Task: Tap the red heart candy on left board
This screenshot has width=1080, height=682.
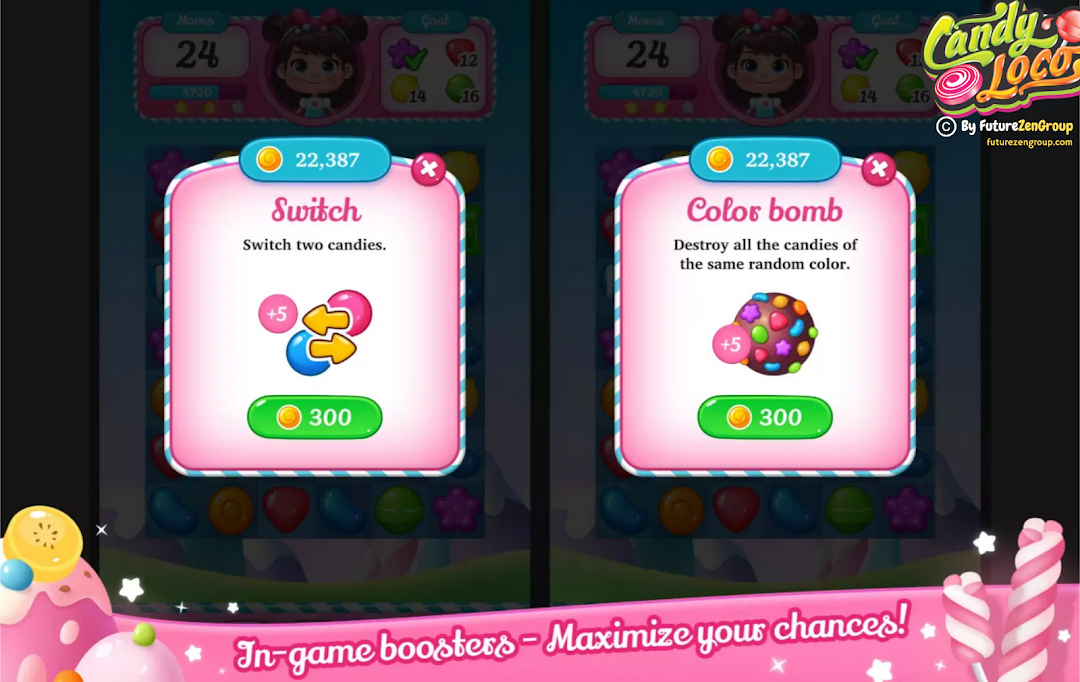Action: pos(286,510)
